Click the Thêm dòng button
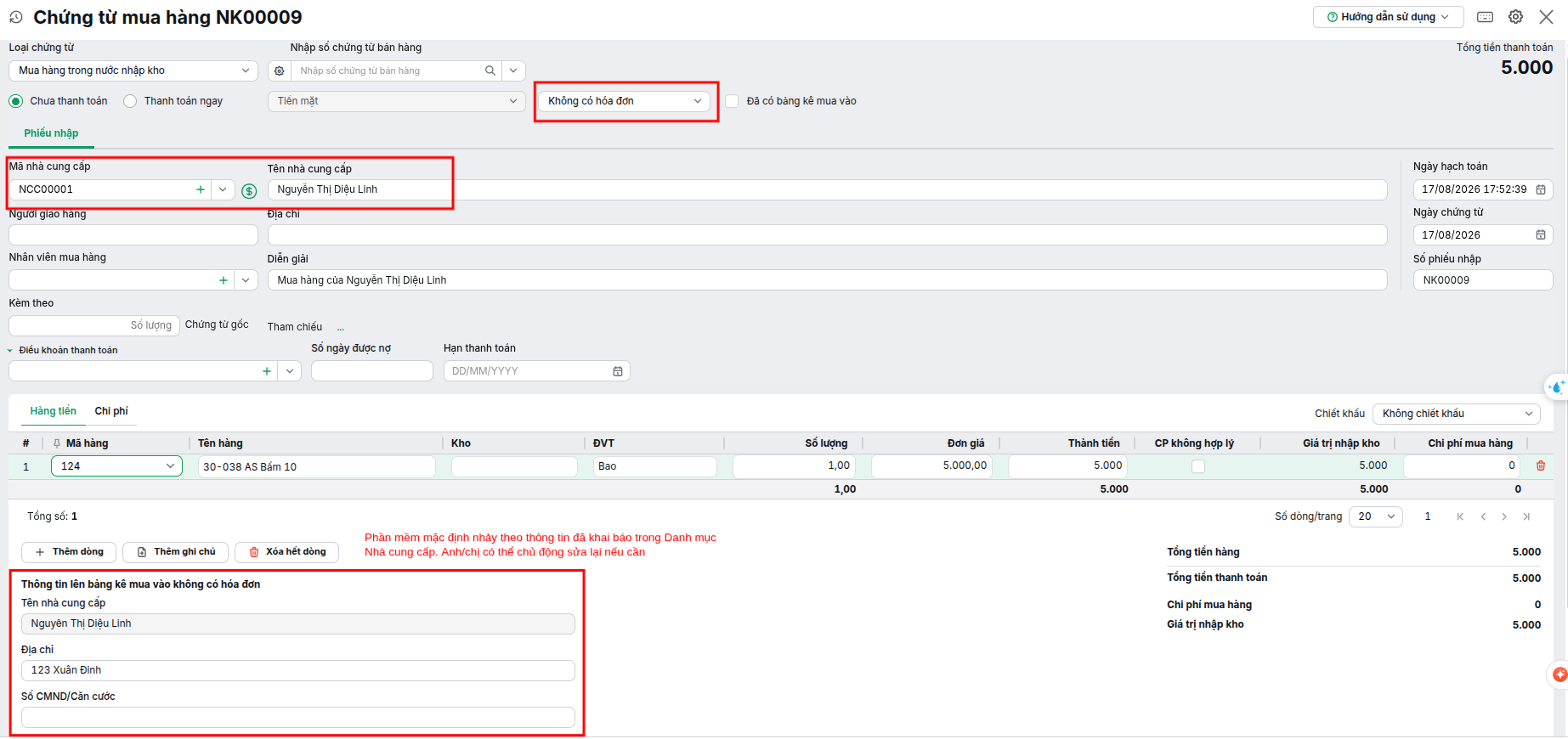 (70, 552)
